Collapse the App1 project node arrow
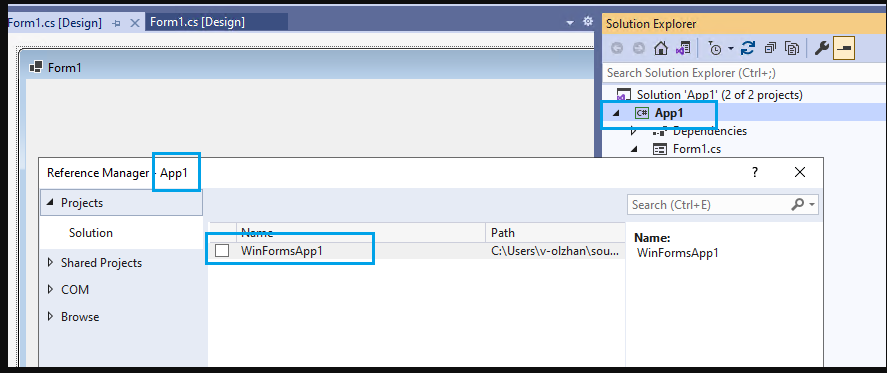The width and height of the screenshot is (887, 373). tap(616, 113)
